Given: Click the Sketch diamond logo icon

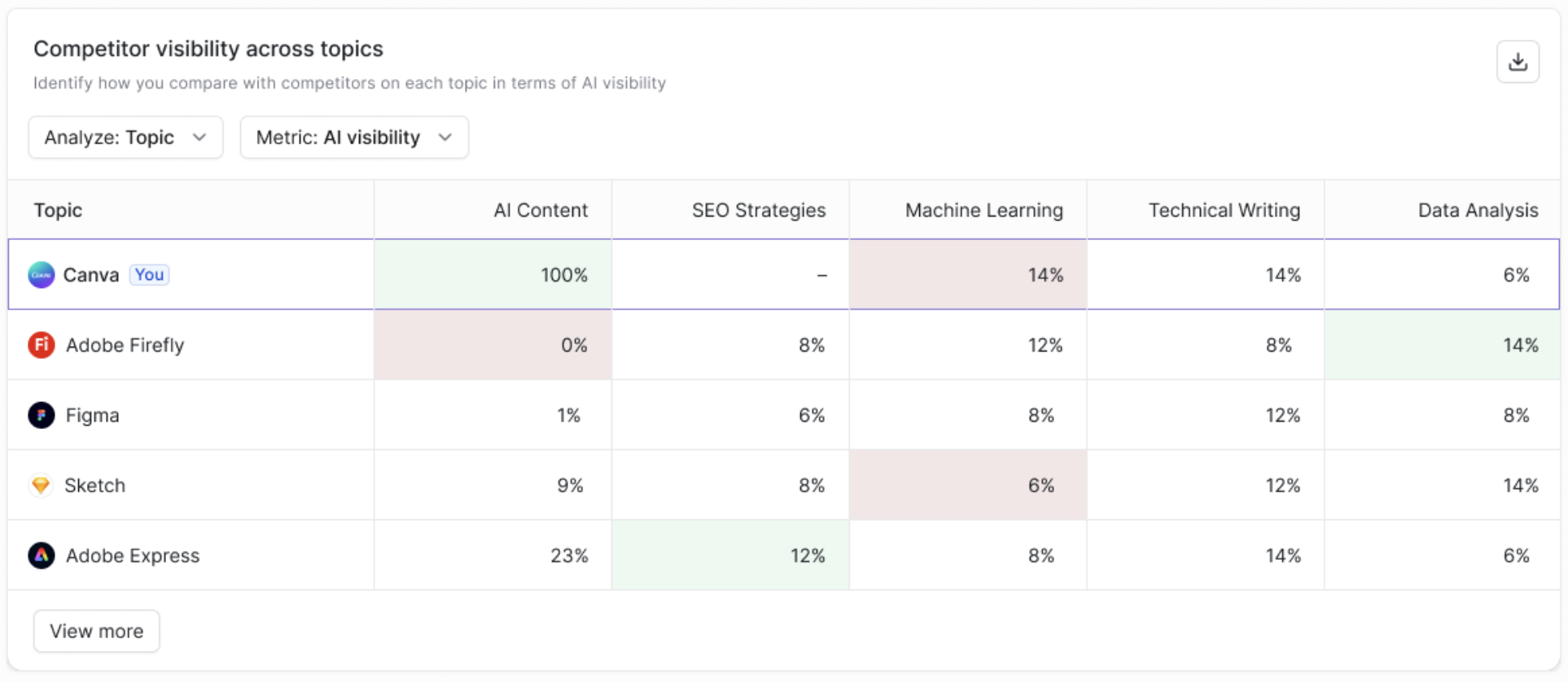Looking at the screenshot, I should pyautogui.click(x=41, y=485).
